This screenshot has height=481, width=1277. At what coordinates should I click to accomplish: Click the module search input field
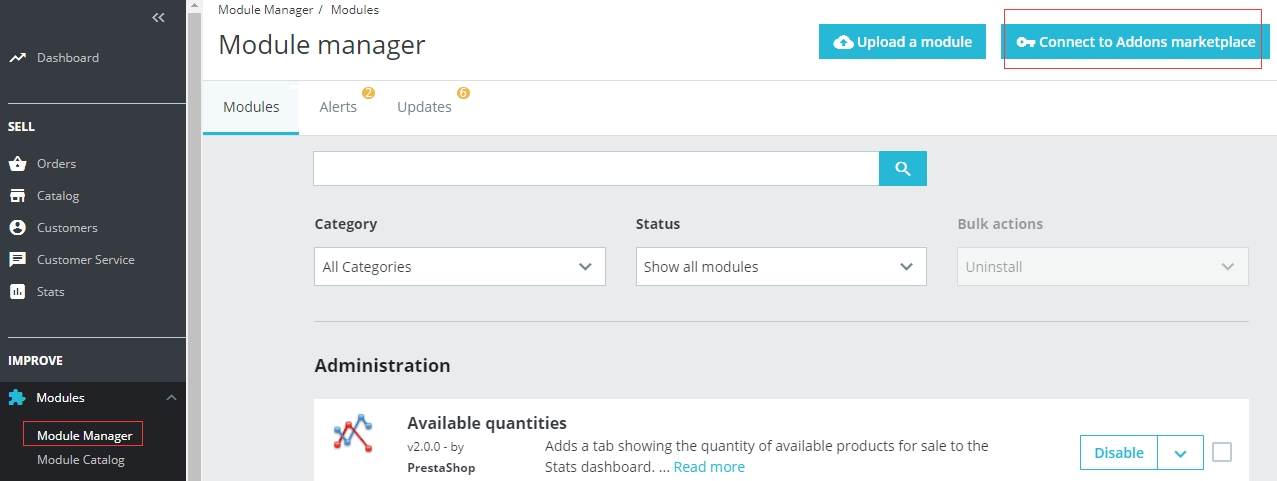tap(596, 169)
